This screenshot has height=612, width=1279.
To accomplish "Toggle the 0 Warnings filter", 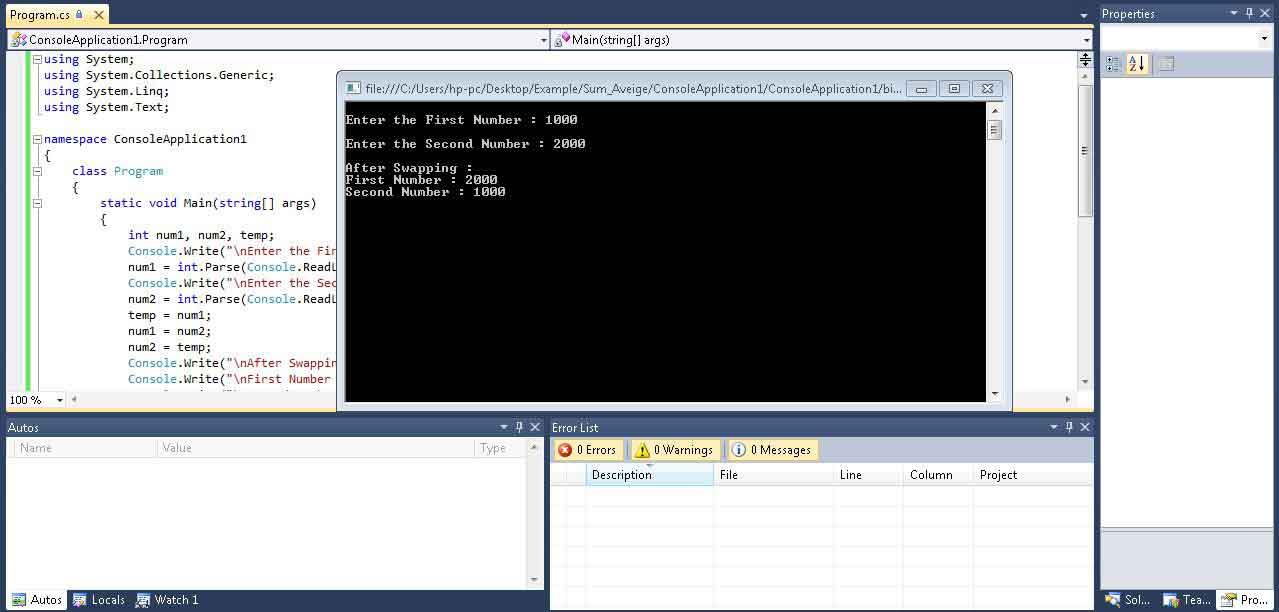I will 674,450.
